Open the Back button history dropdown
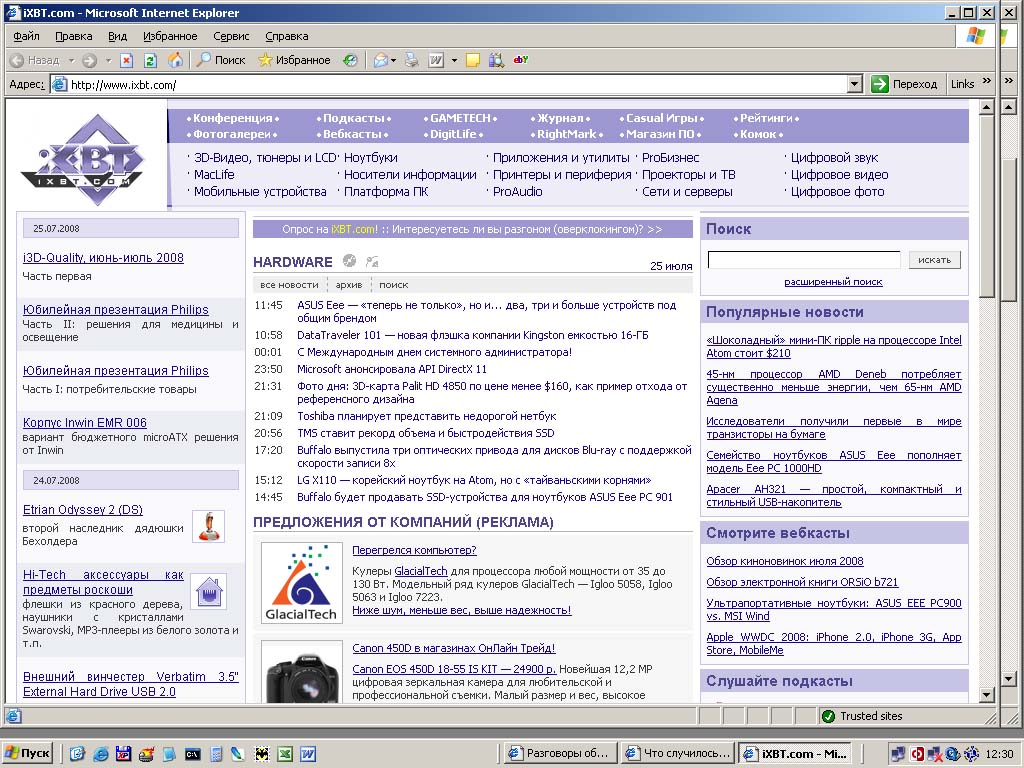Image resolution: width=1024 pixels, height=768 pixels. coord(71,60)
